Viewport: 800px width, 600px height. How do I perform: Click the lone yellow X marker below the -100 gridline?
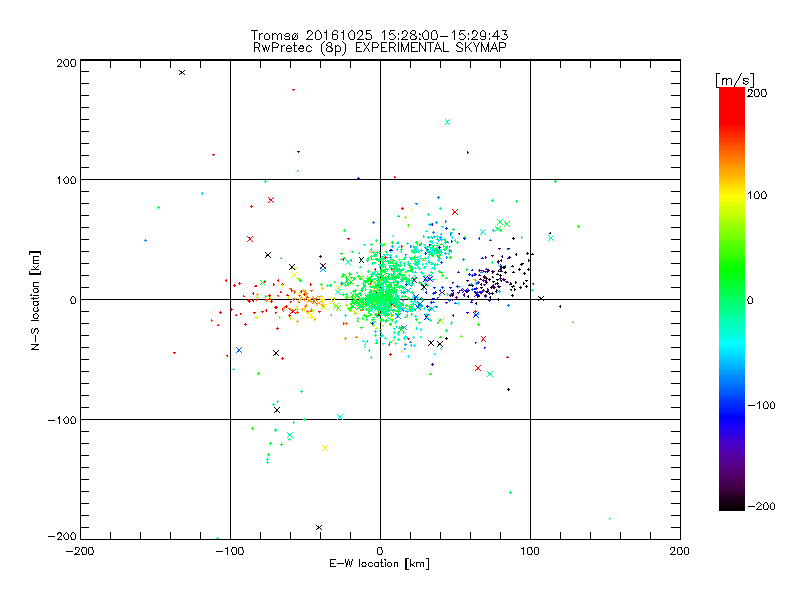pyautogui.click(x=325, y=448)
